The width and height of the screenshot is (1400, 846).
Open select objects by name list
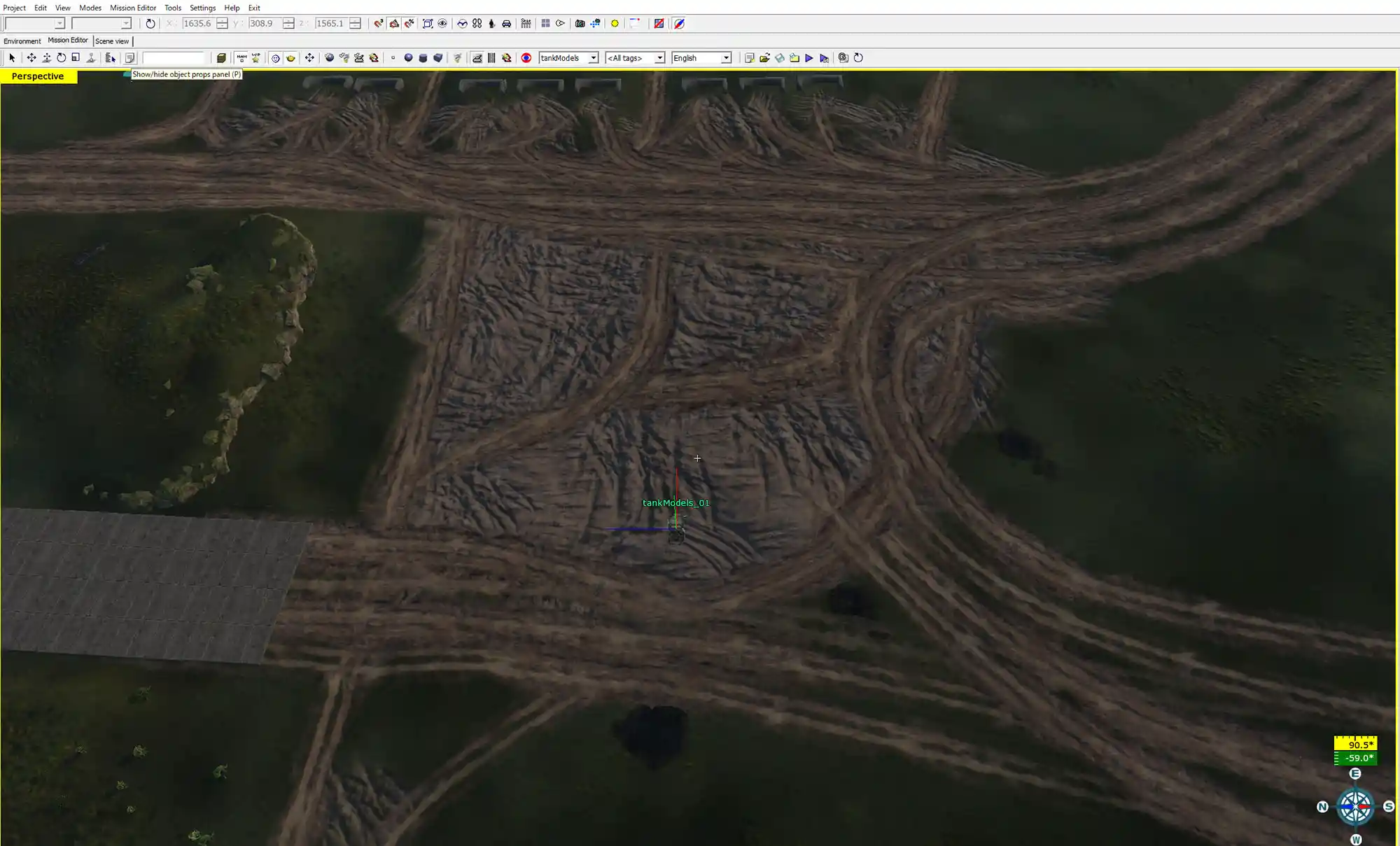click(x=111, y=58)
